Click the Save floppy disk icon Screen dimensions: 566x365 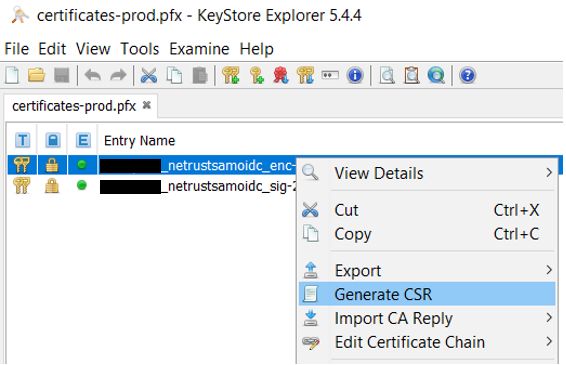pyautogui.click(x=61, y=75)
